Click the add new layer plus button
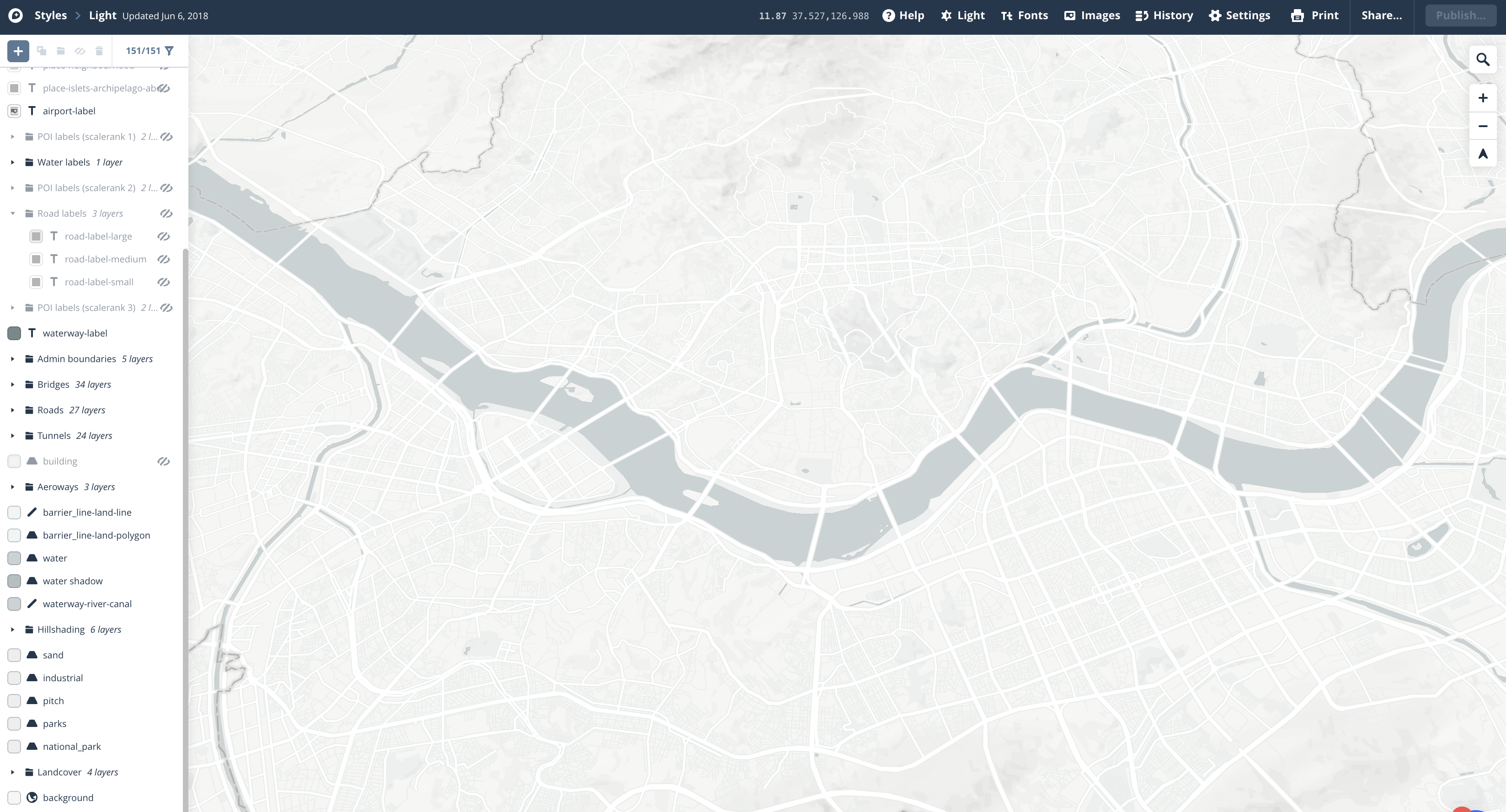This screenshot has width=1506, height=812. click(x=18, y=51)
